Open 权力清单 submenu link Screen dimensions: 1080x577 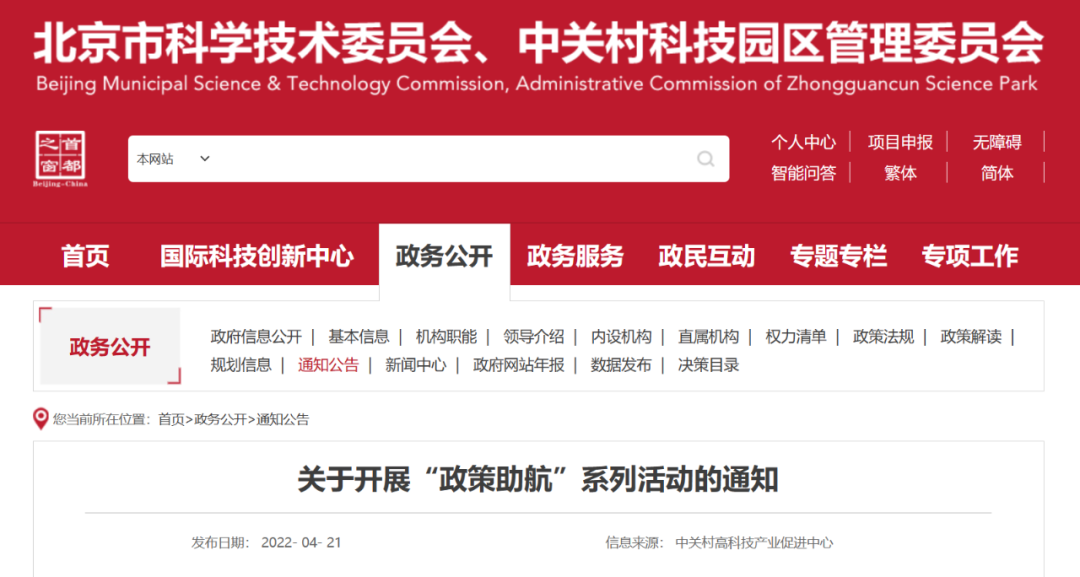796,337
